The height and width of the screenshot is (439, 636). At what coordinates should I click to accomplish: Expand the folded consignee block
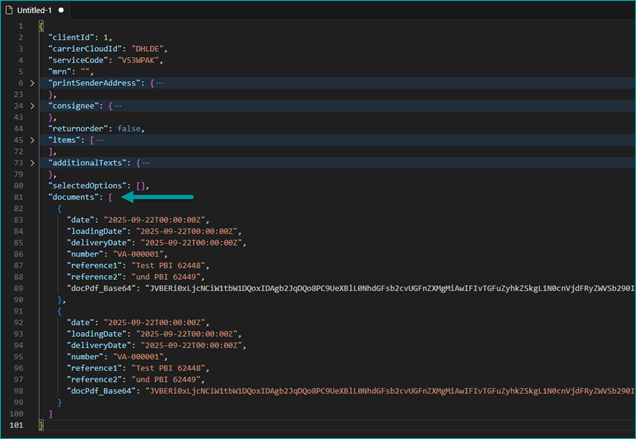pos(32,106)
